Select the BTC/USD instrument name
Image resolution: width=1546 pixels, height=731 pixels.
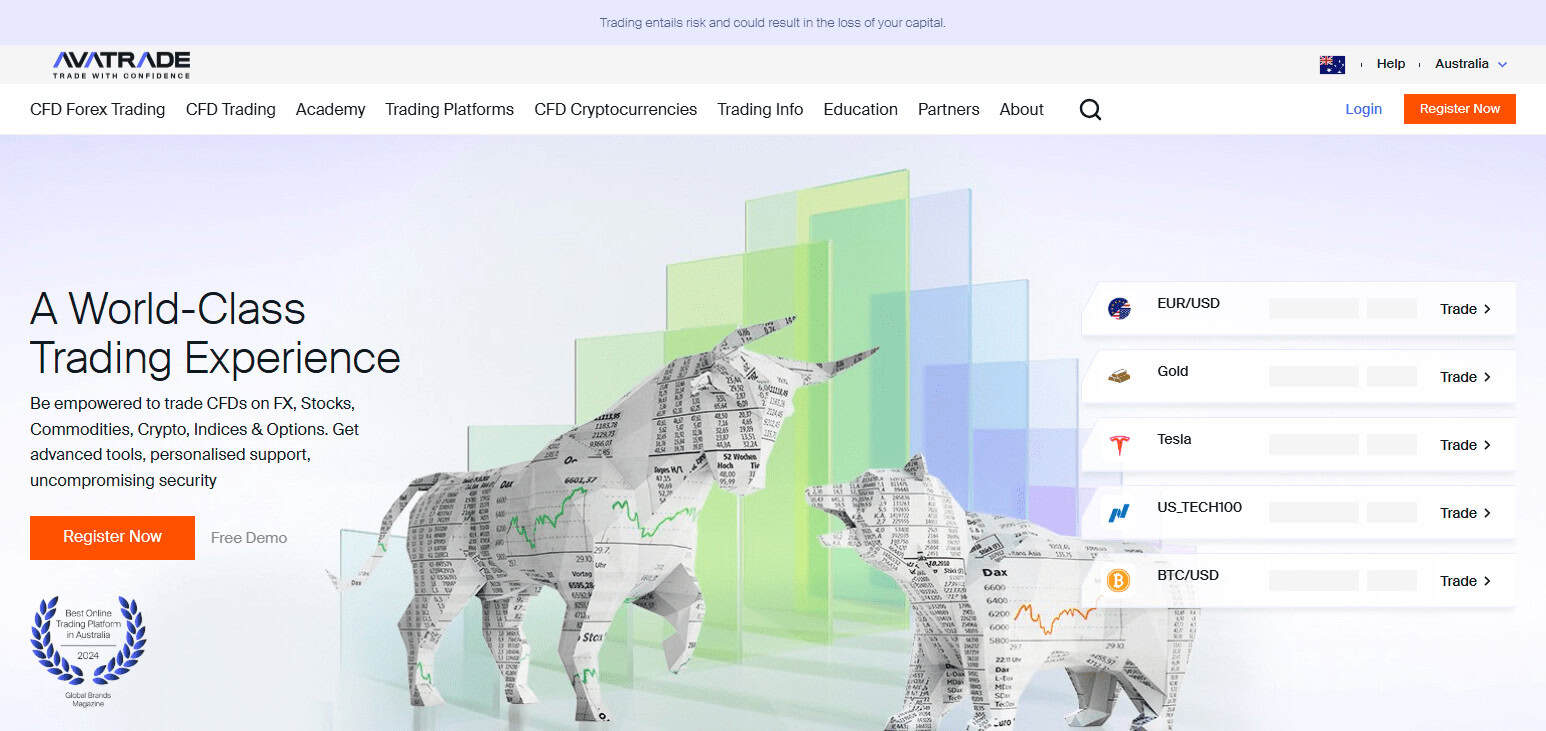click(x=1188, y=575)
